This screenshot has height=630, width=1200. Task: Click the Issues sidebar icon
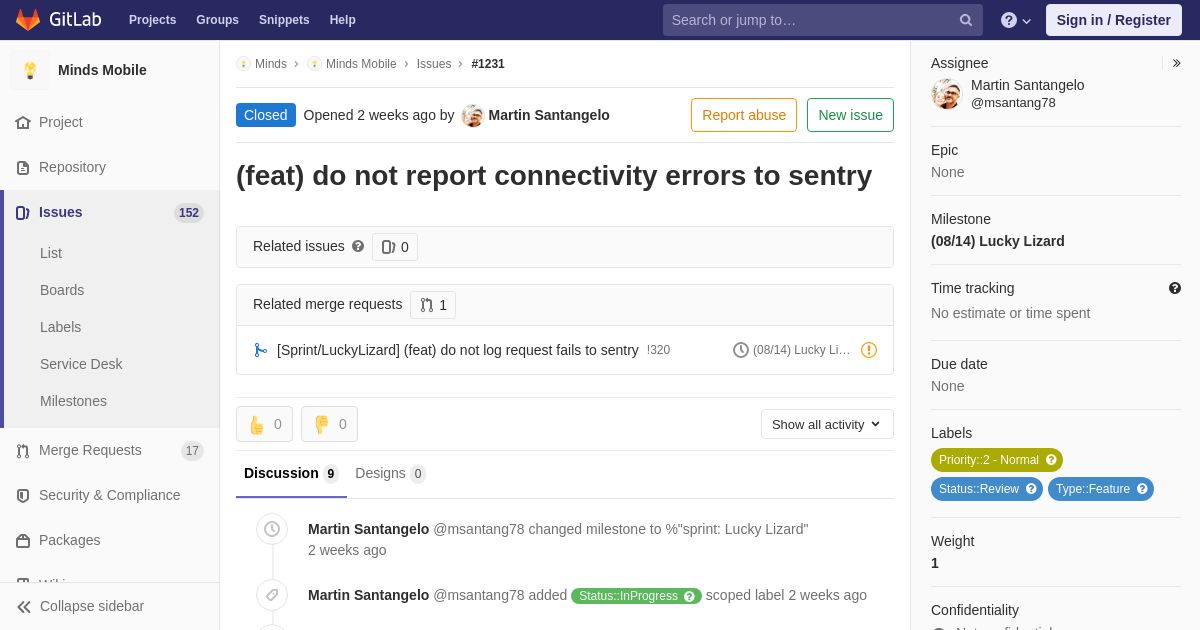[23, 212]
